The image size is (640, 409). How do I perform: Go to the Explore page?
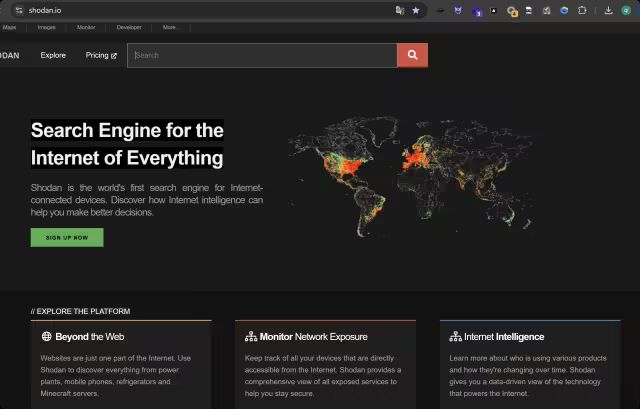[53, 55]
